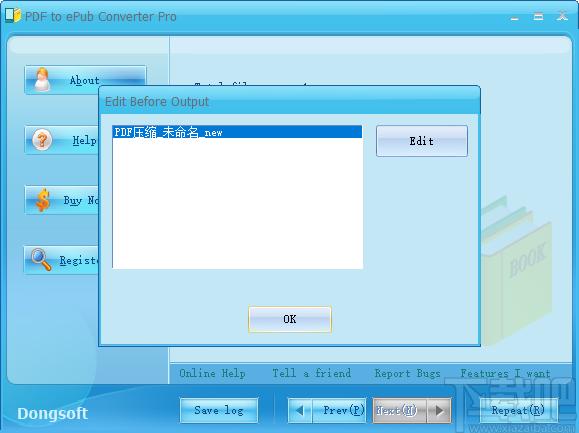Select the PDF压缩_未命名_new list entry
This screenshot has width=579, height=433.
pyautogui.click(x=237, y=132)
